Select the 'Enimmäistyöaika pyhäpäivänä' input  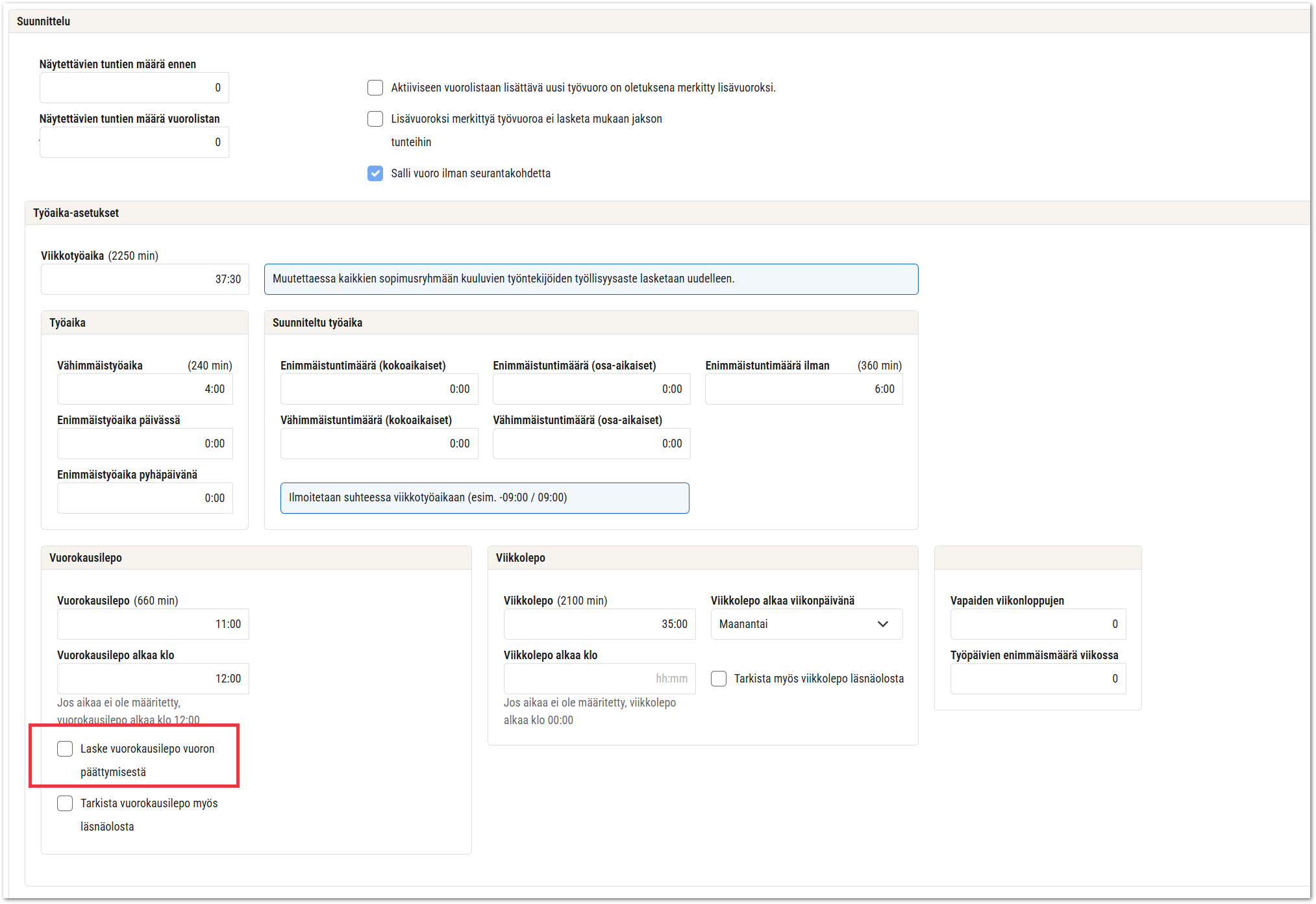(145, 498)
